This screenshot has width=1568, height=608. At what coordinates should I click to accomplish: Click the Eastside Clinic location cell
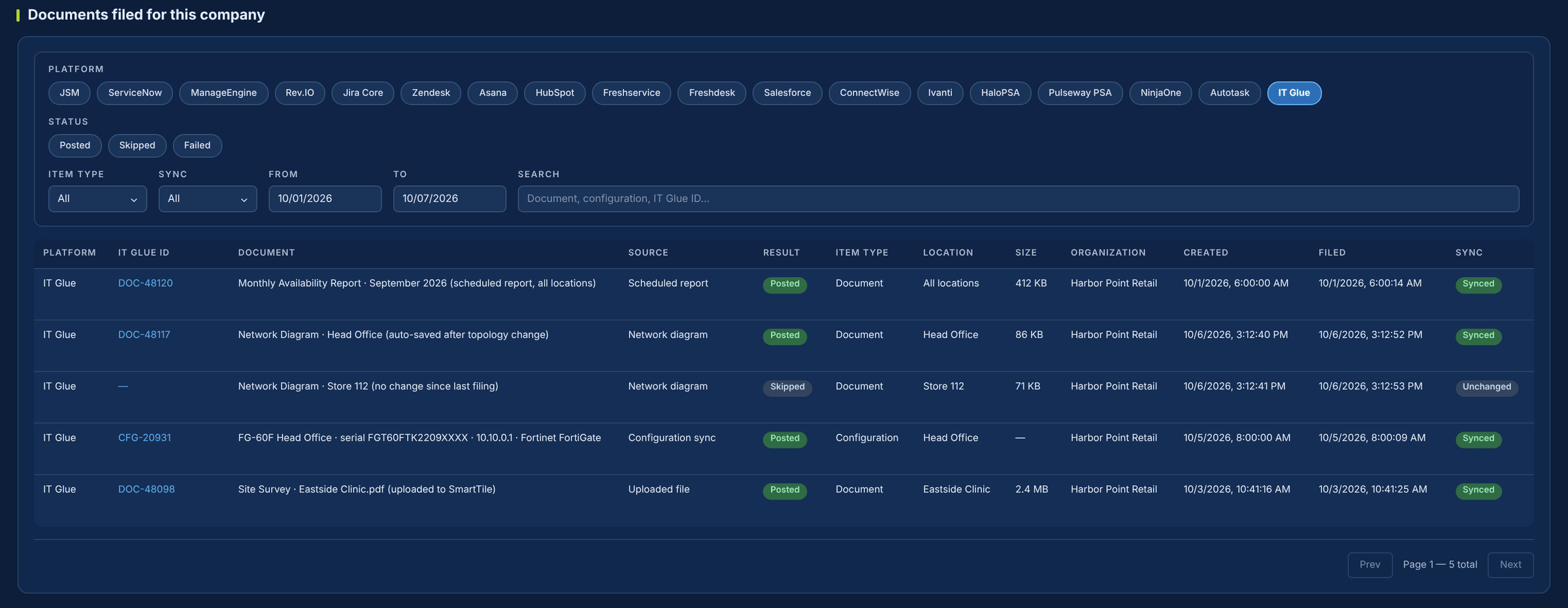point(956,490)
